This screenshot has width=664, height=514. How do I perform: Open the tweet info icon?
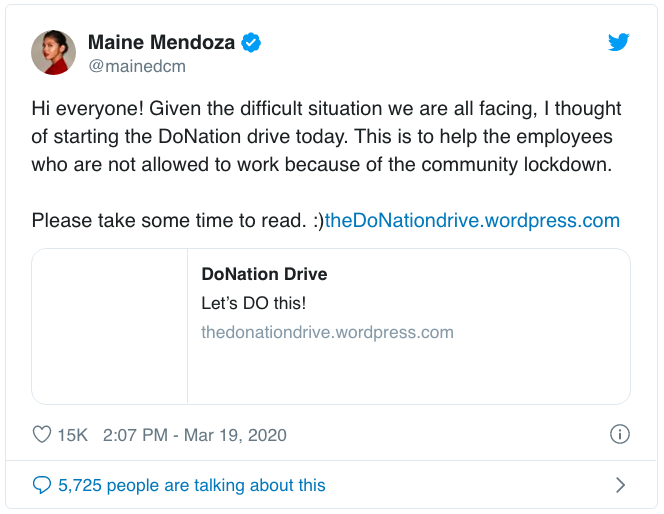pyautogui.click(x=619, y=435)
